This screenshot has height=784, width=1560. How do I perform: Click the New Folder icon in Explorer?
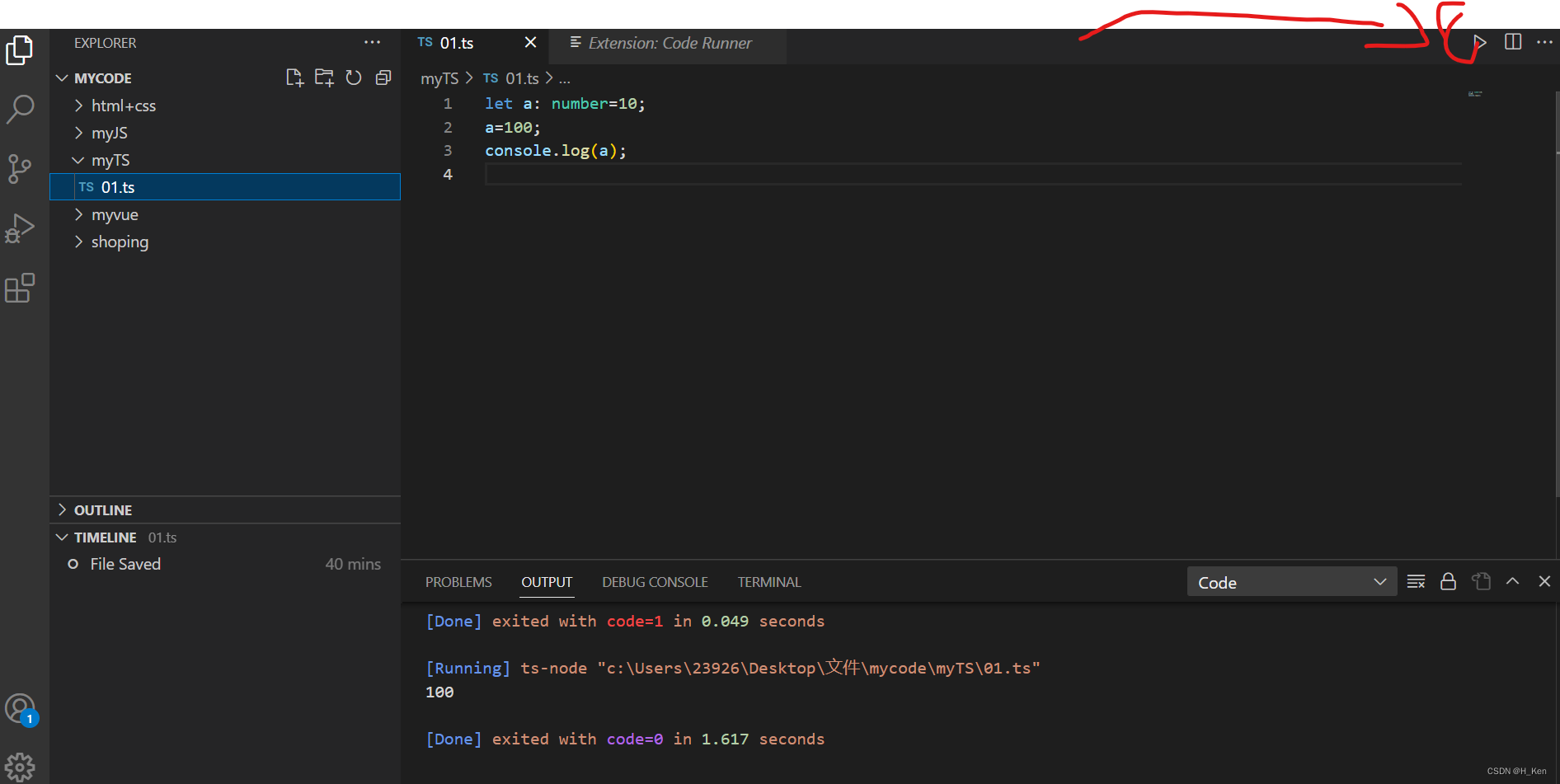pos(324,77)
